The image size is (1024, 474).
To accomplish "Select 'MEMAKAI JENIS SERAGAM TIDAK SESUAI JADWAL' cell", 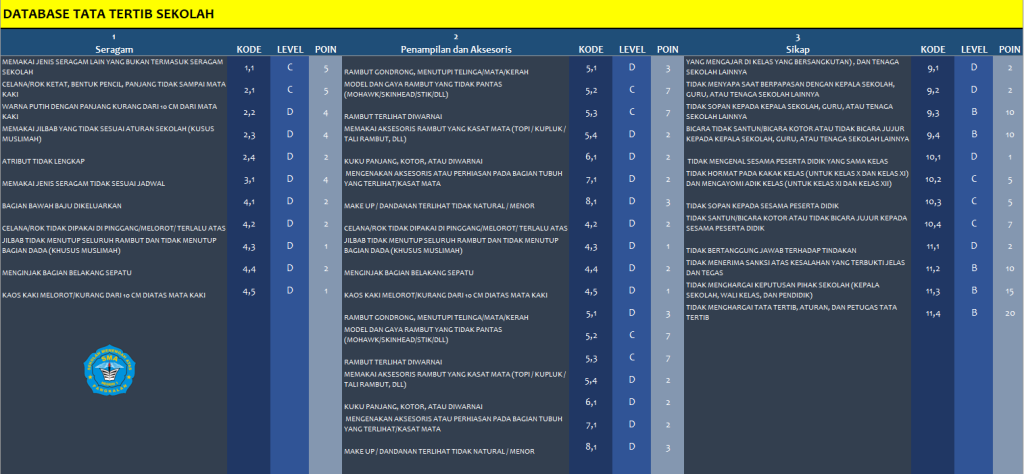I will point(114,179).
